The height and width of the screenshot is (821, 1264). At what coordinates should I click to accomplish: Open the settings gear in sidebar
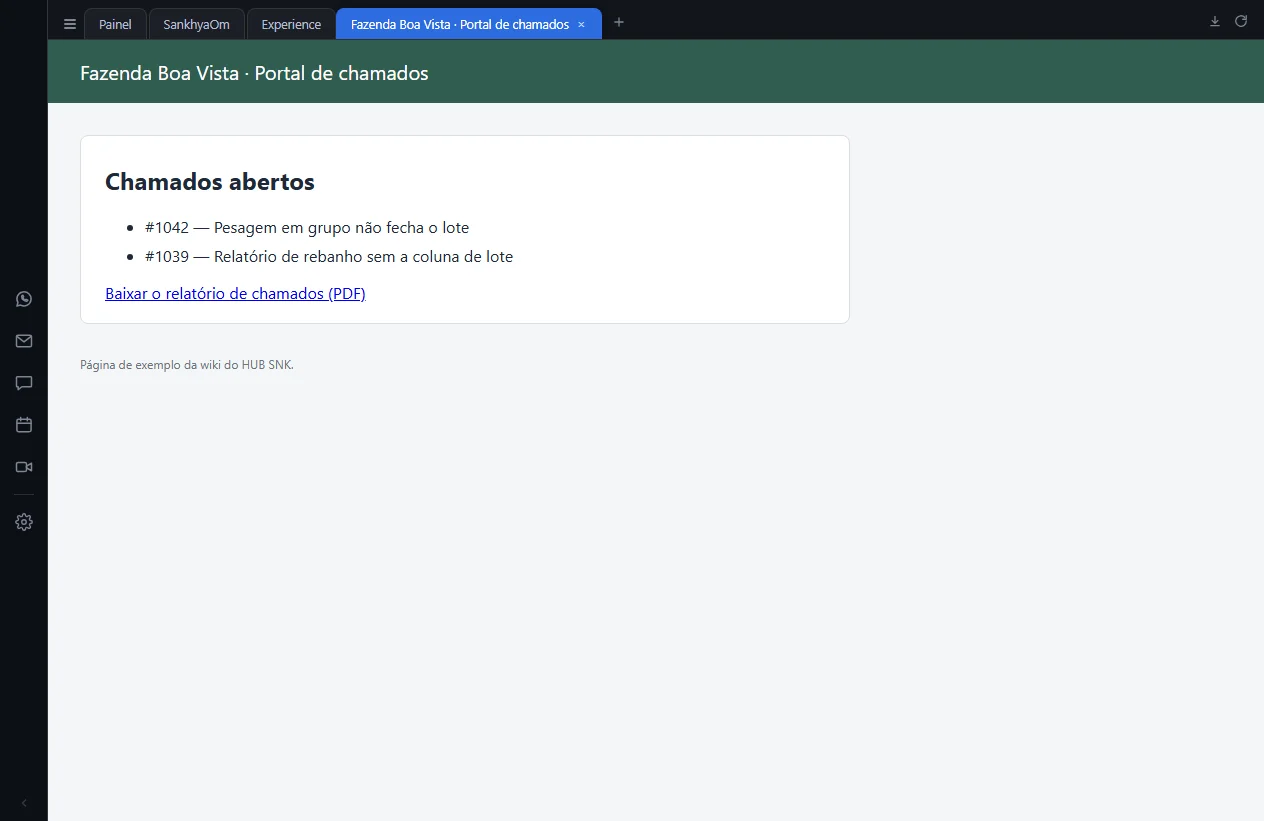tap(24, 522)
